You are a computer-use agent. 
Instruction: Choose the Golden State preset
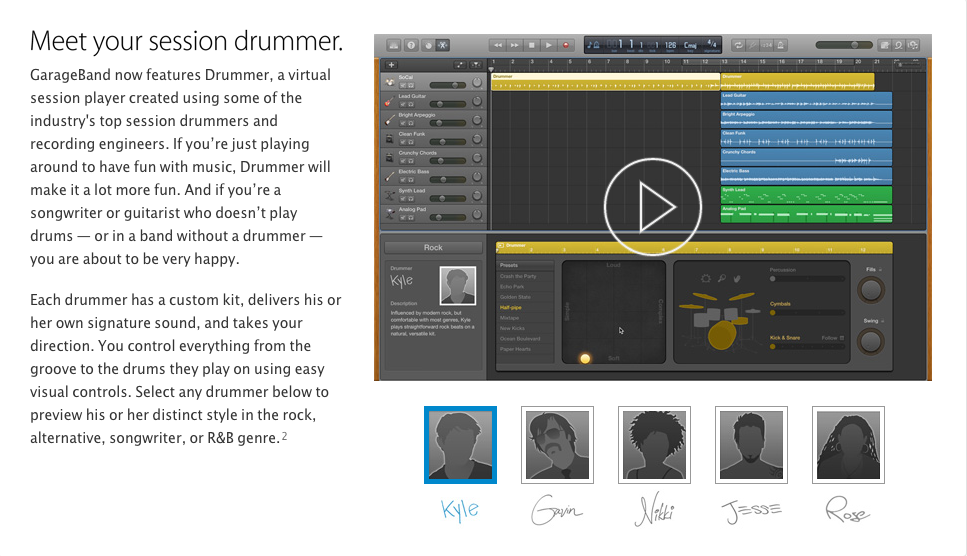(516, 297)
